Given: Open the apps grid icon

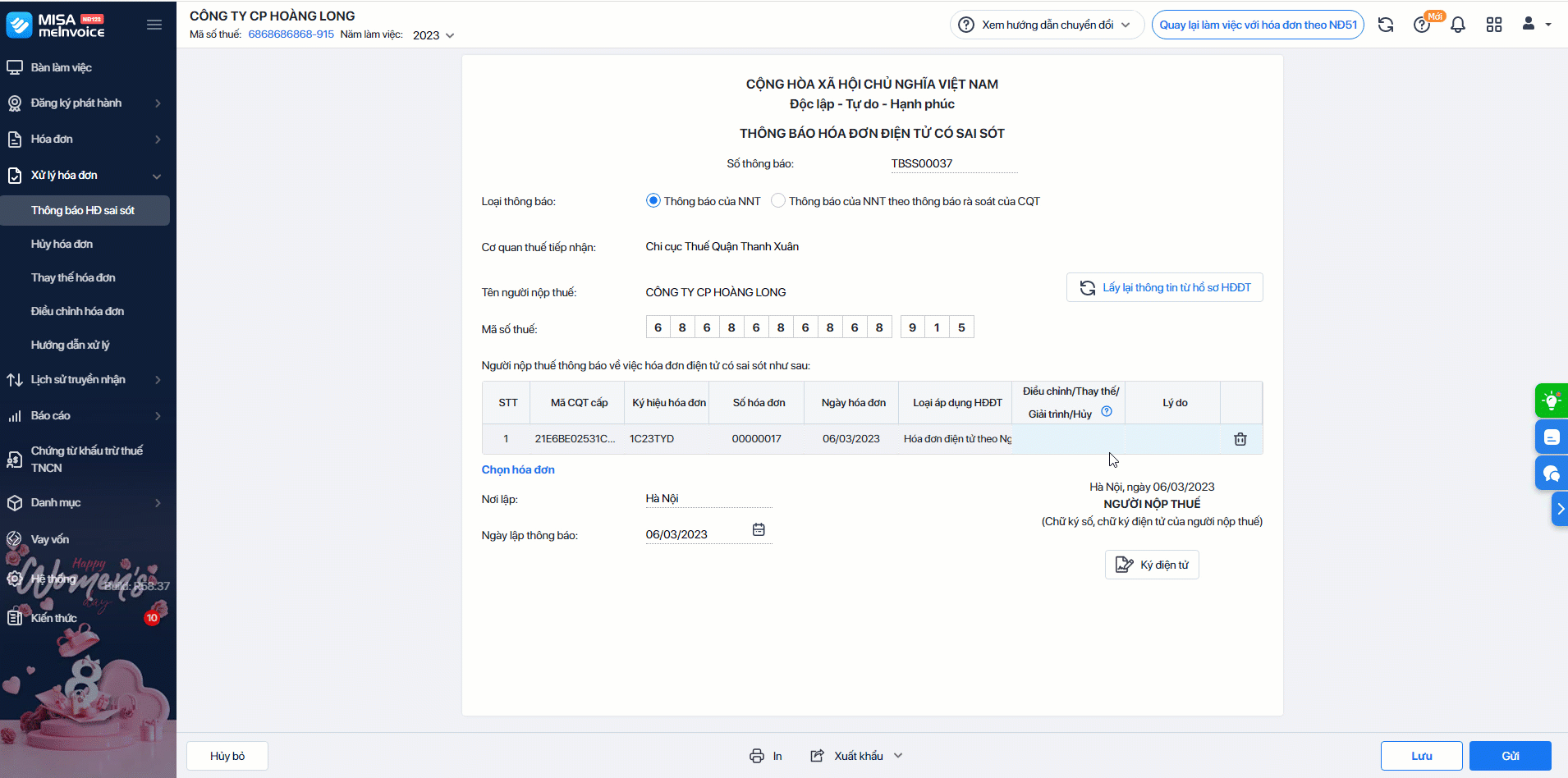Looking at the screenshot, I should click(1494, 25).
